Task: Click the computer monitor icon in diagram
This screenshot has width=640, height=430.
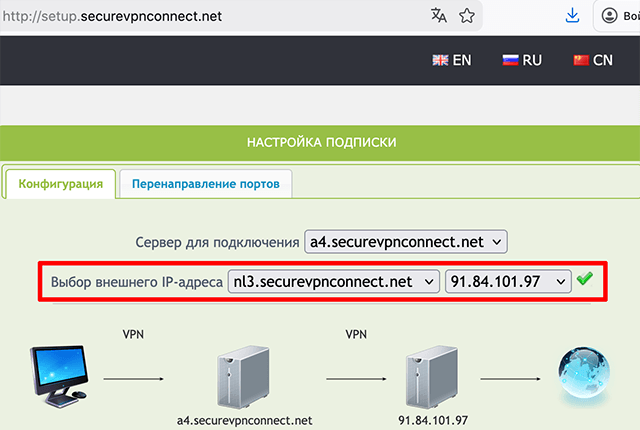Action: pyautogui.click(x=60, y=376)
